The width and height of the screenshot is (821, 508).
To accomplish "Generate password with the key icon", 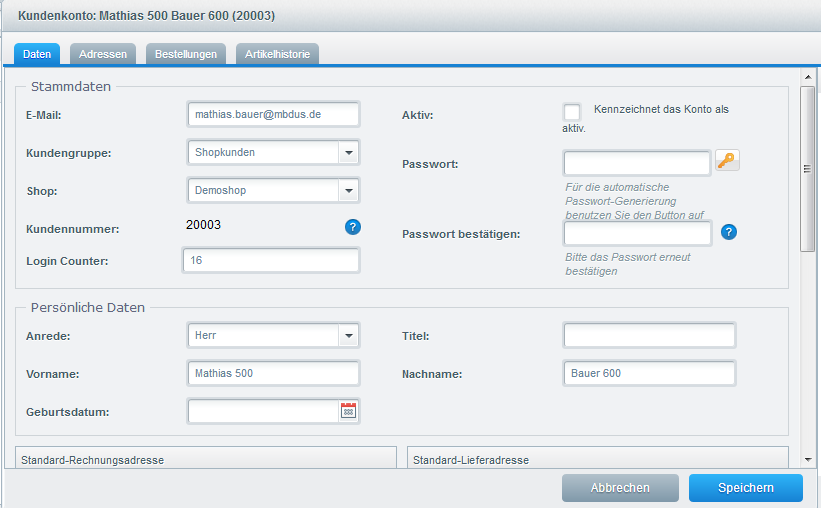I will [x=727, y=160].
